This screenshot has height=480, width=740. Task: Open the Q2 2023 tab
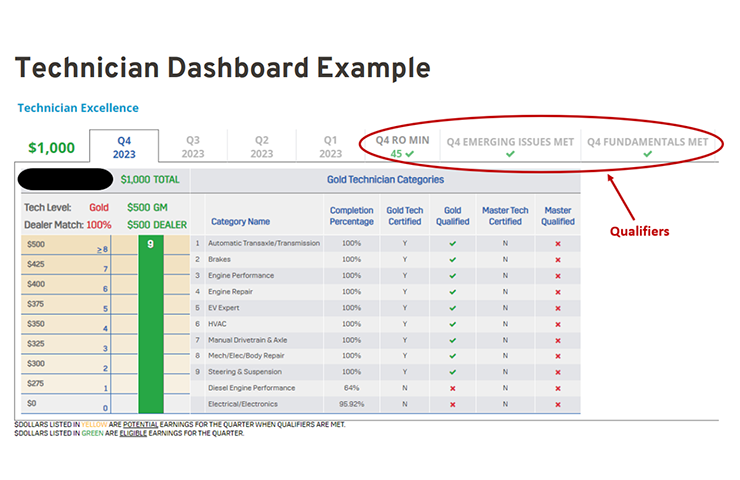262,147
